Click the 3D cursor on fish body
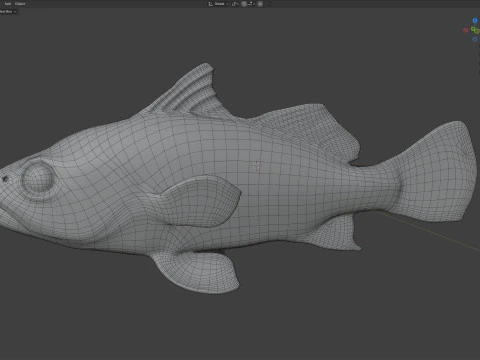The image size is (480, 360). [256, 166]
